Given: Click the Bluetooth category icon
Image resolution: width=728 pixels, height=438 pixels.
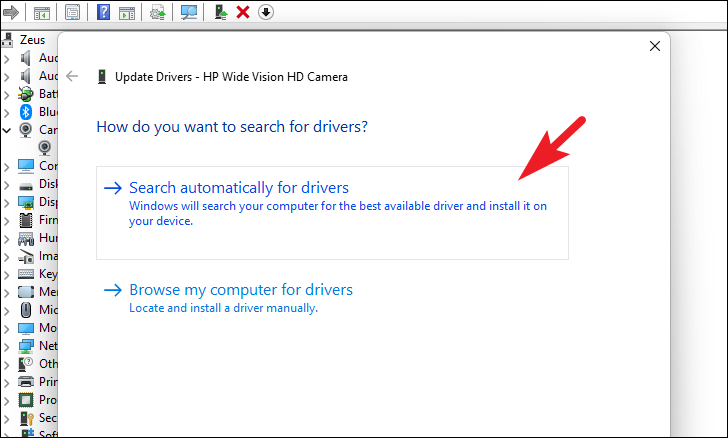Looking at the screenshot, I should [x=26, y=112].
